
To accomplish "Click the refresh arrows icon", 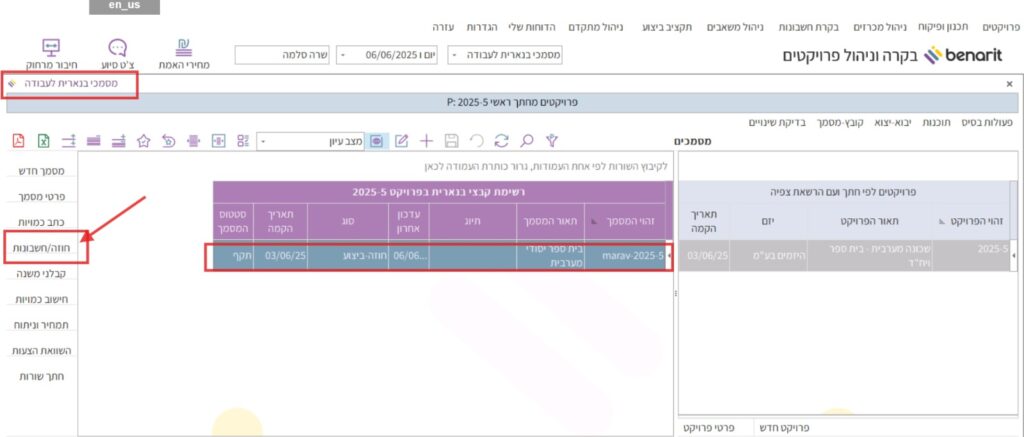I will coord(501,141).
